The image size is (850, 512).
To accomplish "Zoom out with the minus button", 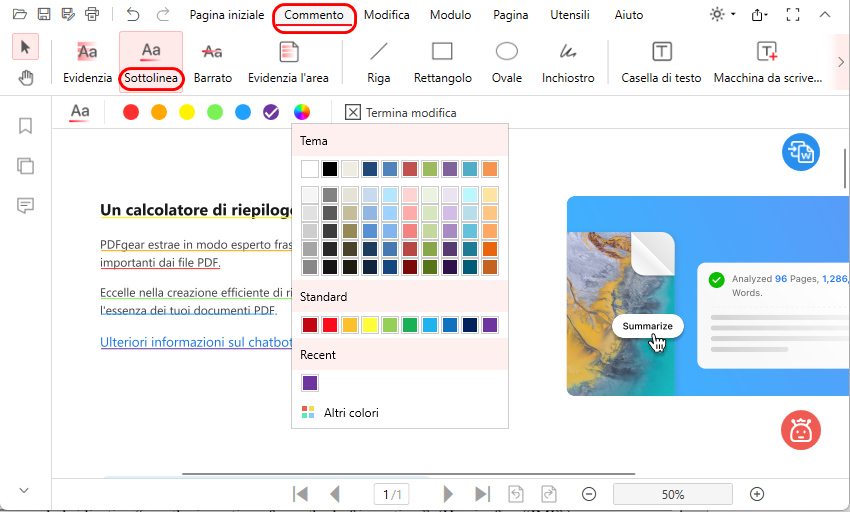I will pyautogui.click(x=589, y=494).
